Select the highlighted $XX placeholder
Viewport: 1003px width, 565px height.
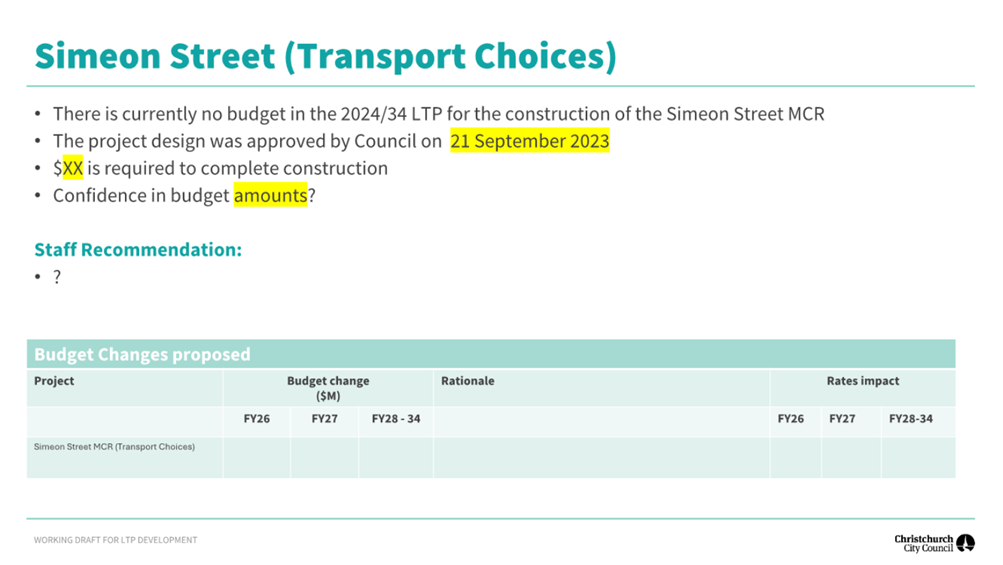point(68,168)
